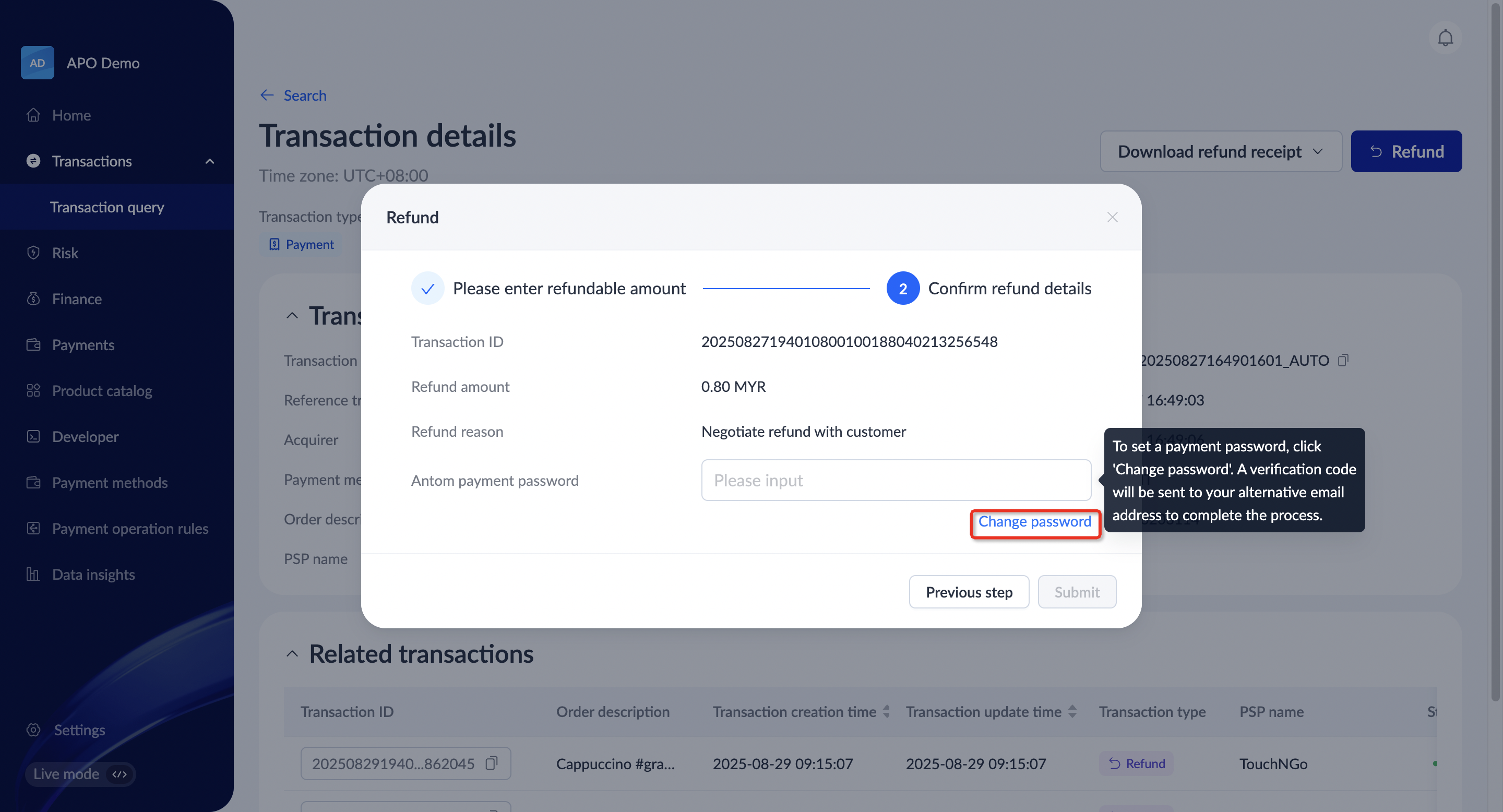Click the Previous step button
Screen dimensions: 1503x812
[969, 591]
